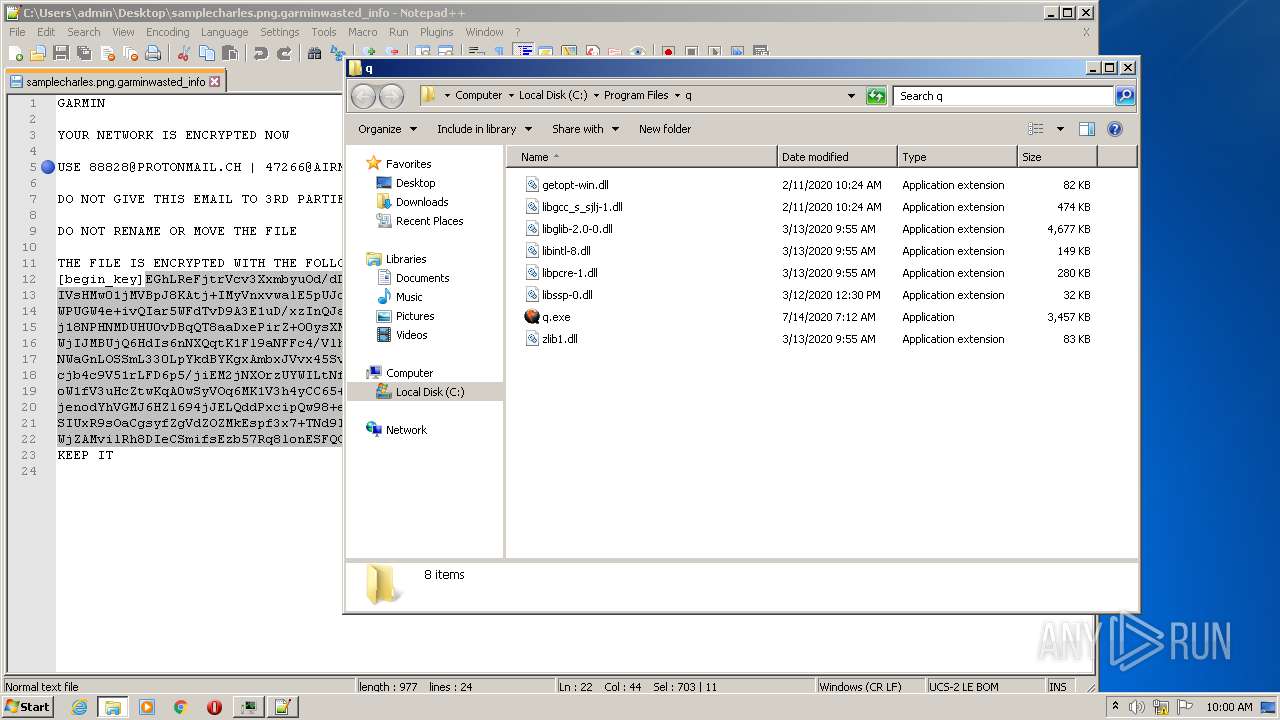
Task: Click Undo arrow in Notepad++ toolbar
Action: click(261, 53)
